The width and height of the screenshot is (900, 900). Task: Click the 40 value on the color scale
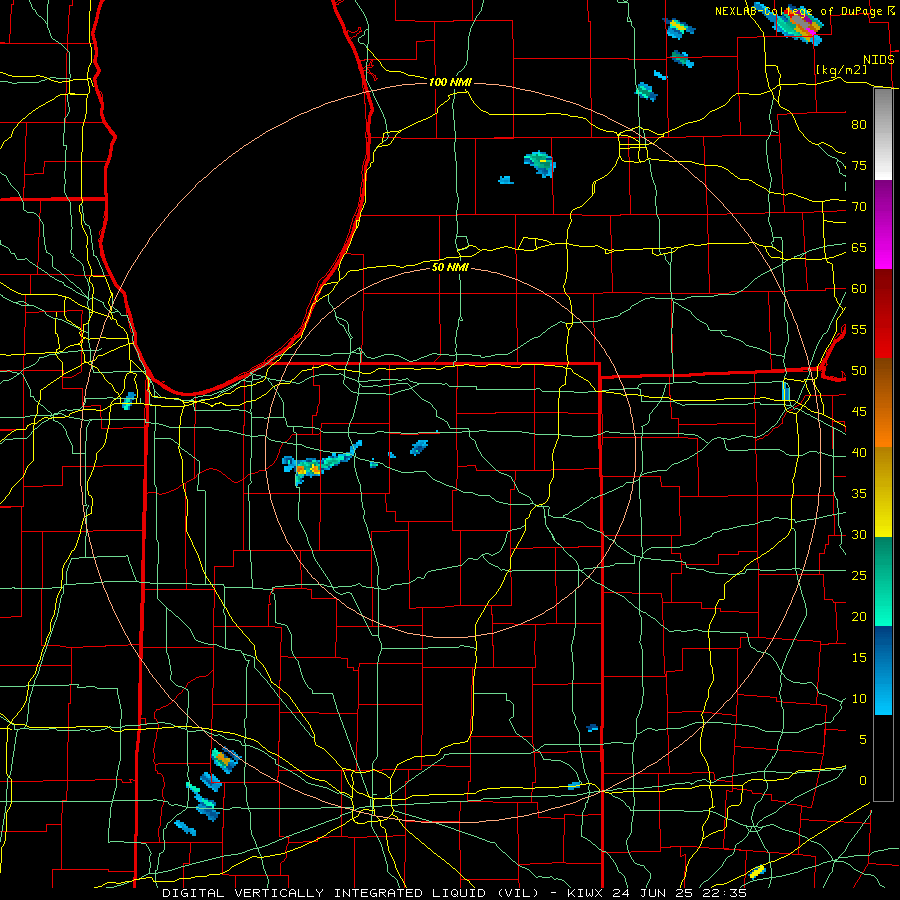(859, 452)
